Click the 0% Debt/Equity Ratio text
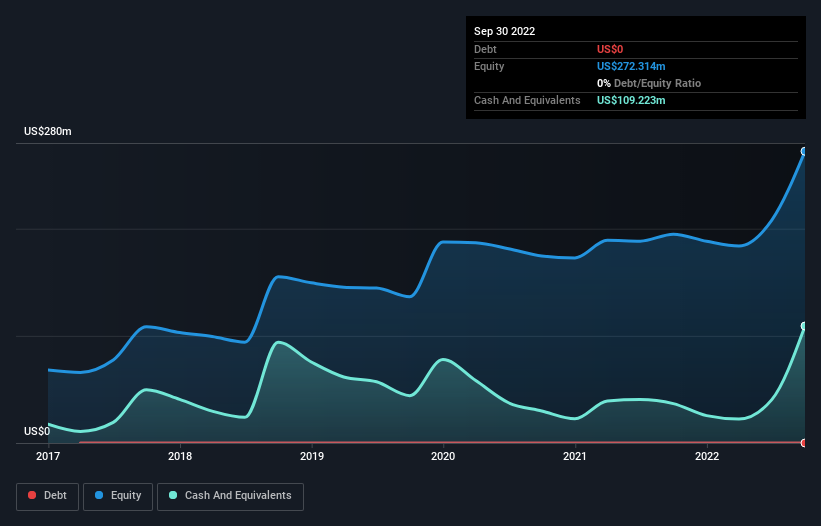The height and width of the screenshot is (526, 821). (649, 83)
